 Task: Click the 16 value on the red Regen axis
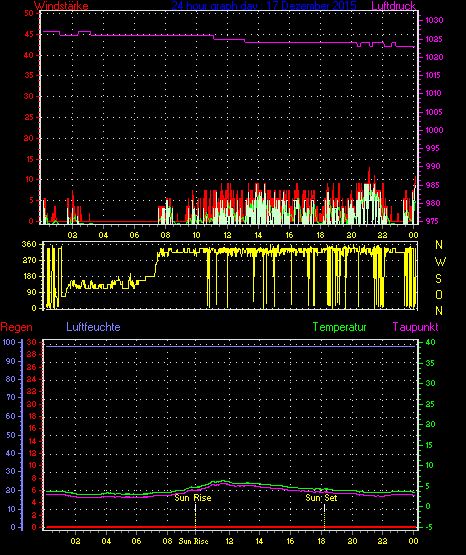coord(32,429)
